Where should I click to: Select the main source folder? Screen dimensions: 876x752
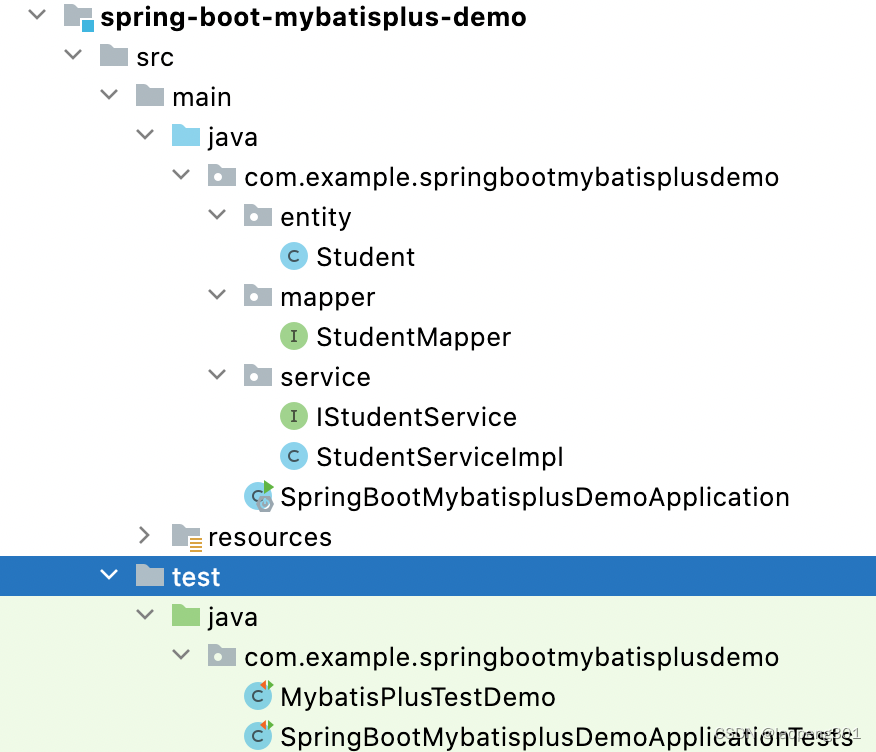click(x=201, y=97)
